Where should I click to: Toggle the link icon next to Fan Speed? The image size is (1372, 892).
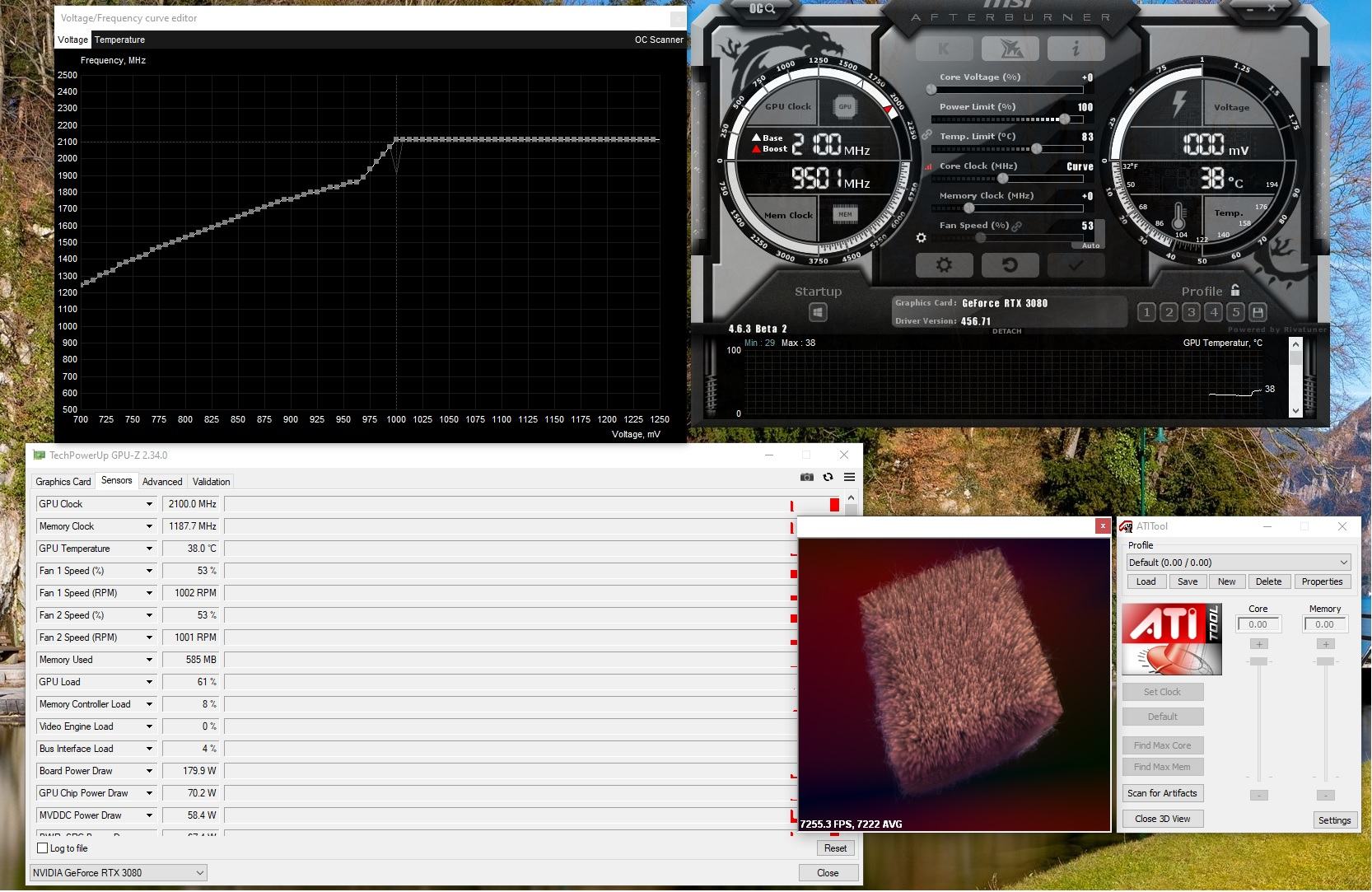coord(1017,226)
